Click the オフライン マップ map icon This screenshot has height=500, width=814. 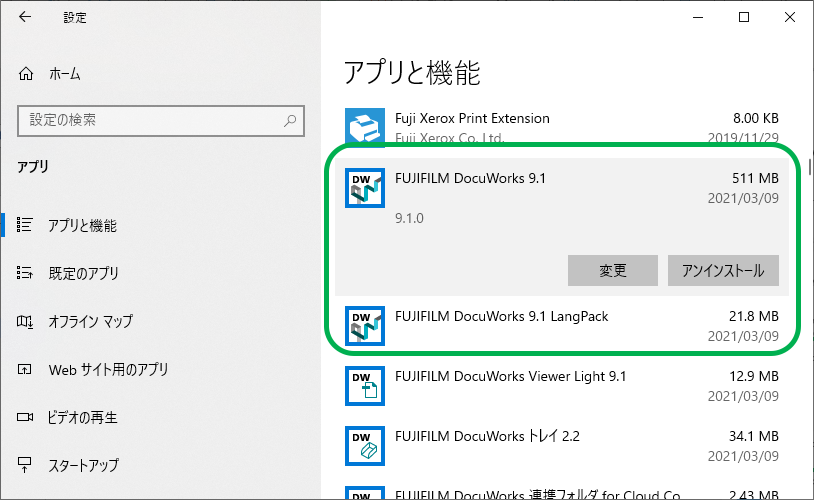(24, 321)
